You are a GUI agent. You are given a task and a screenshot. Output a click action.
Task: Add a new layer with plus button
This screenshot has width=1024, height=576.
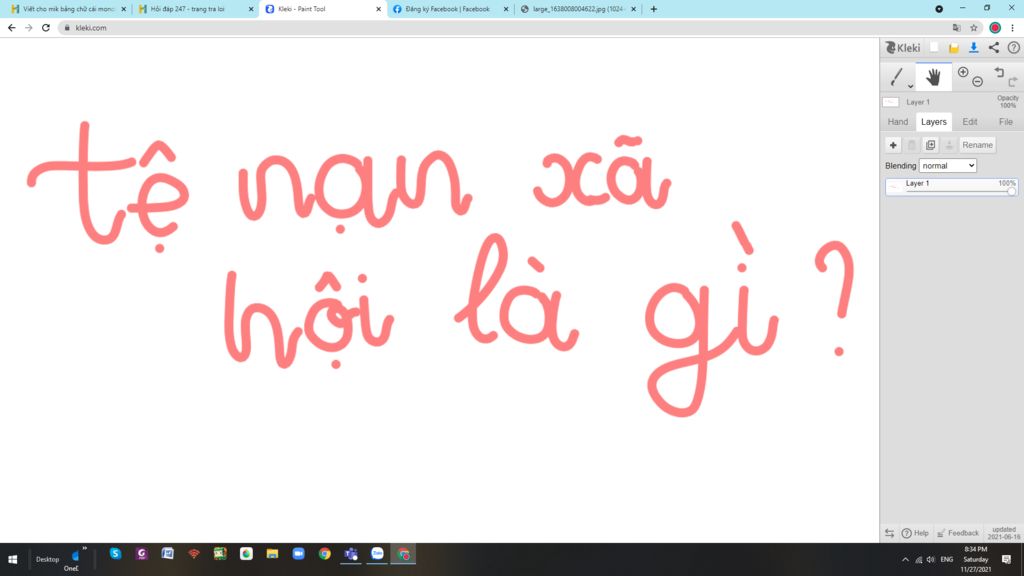[x=893, y=145]
